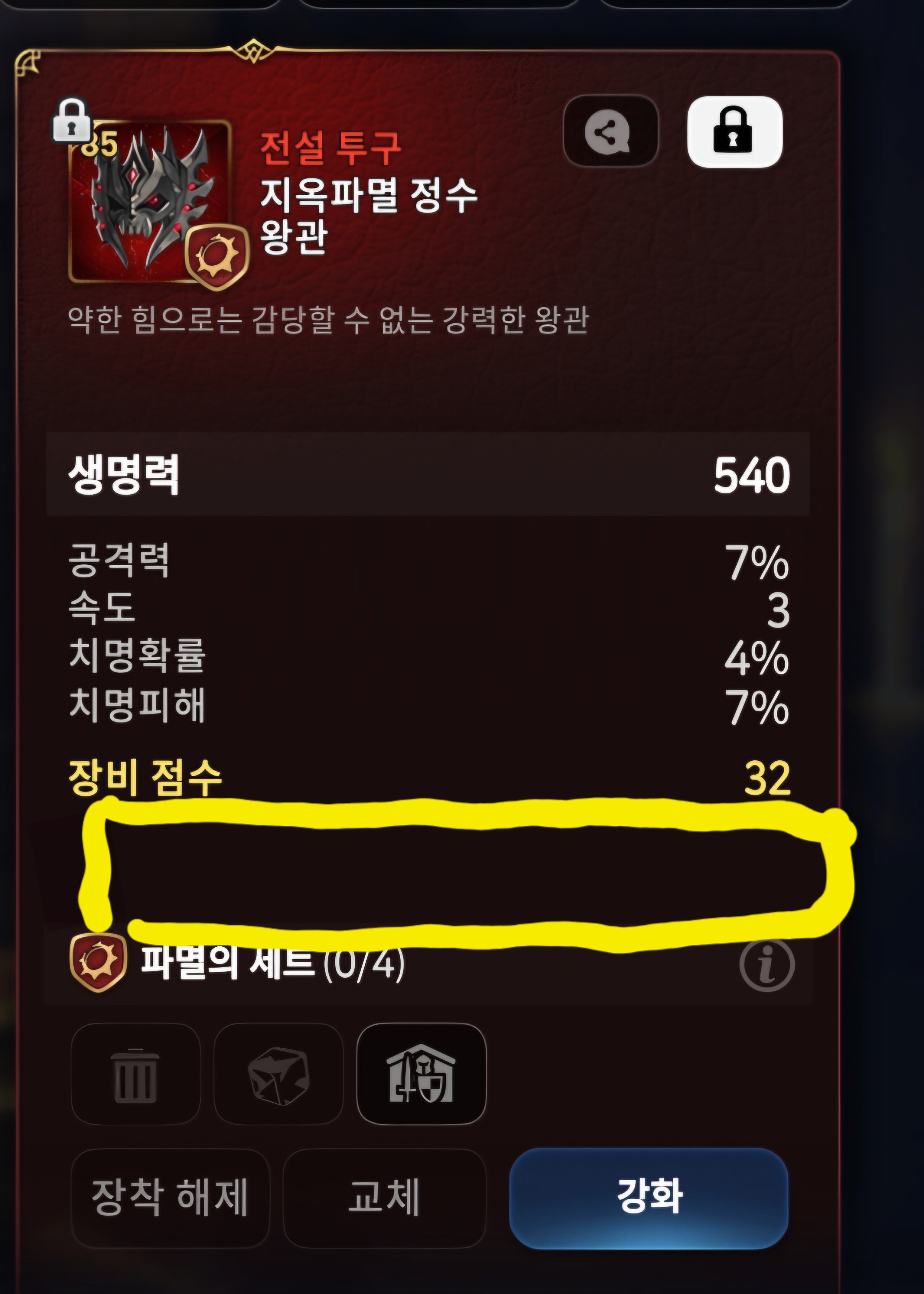Toggle the white padlock lock button
The image size is (924, 1294).
(x=735, y=131)
